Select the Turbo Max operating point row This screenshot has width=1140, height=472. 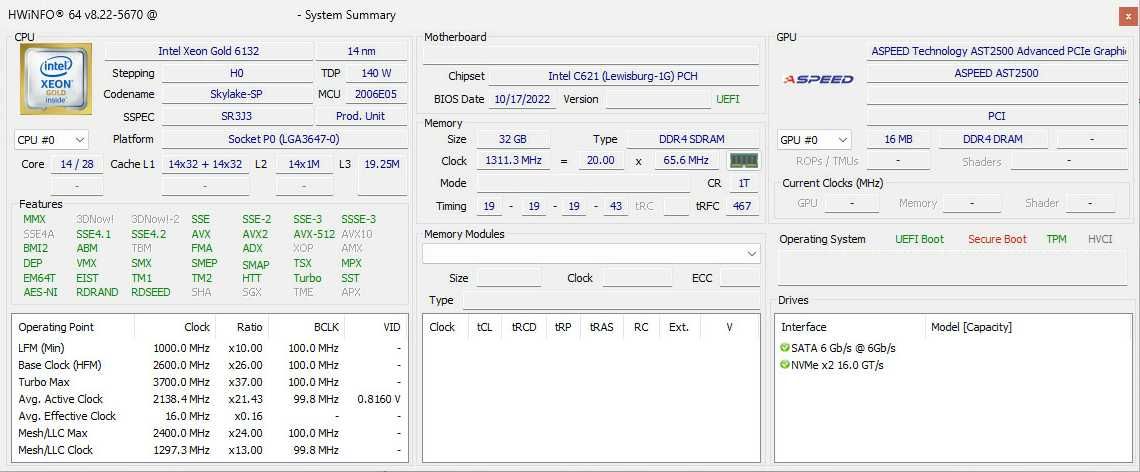[209, 382]
